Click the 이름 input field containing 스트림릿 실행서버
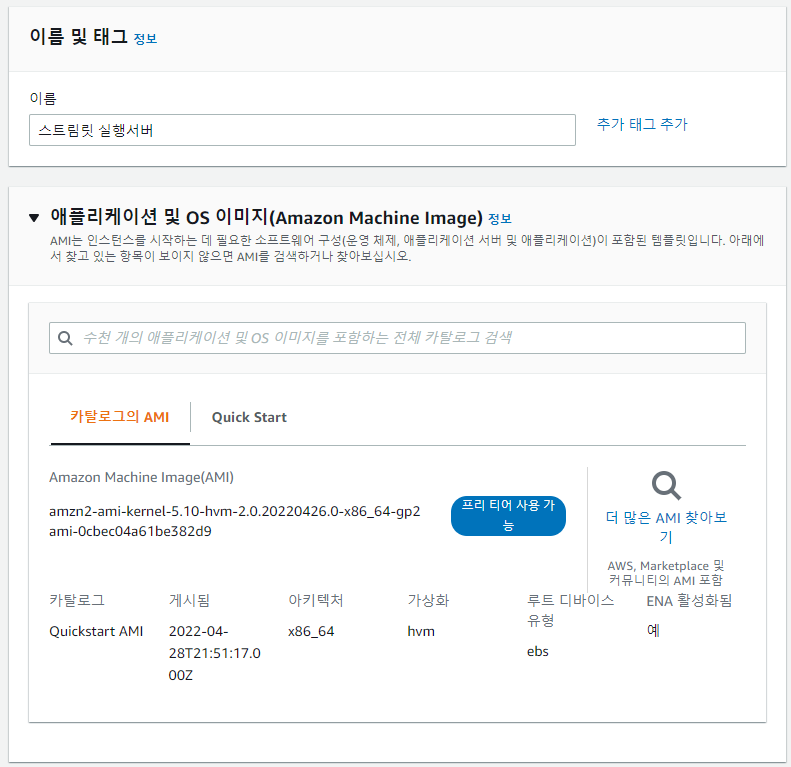Screen dimensions: 791x767 point(302,130)
